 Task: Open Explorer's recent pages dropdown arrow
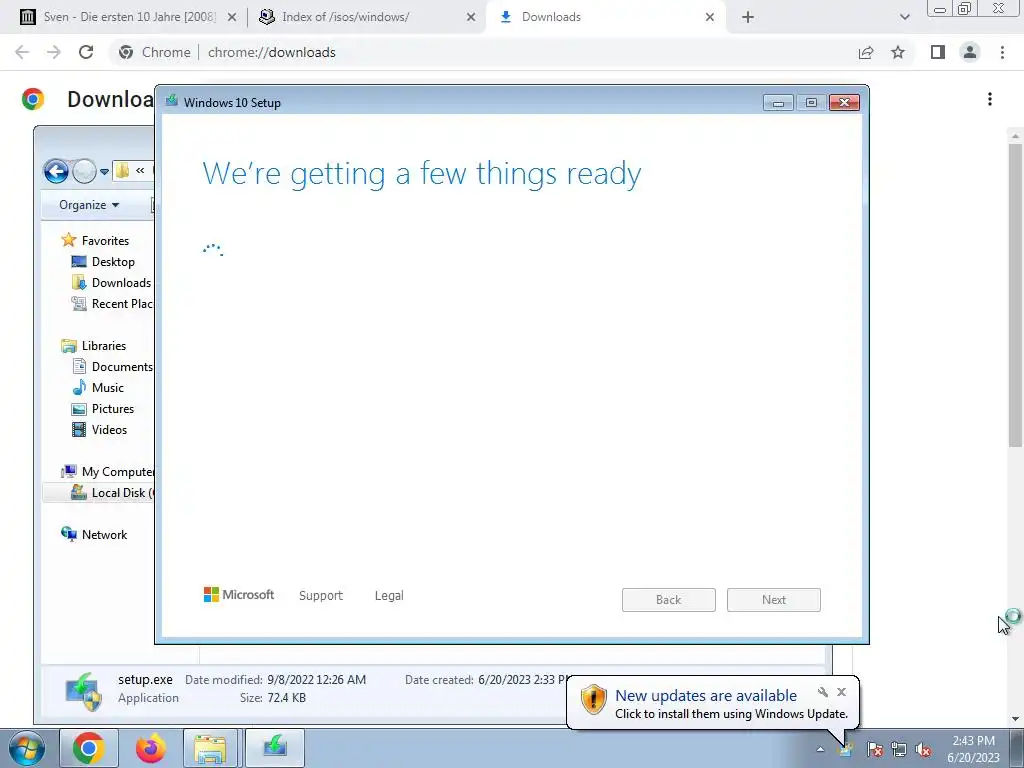pyautogui.click(x=104, y=172)
